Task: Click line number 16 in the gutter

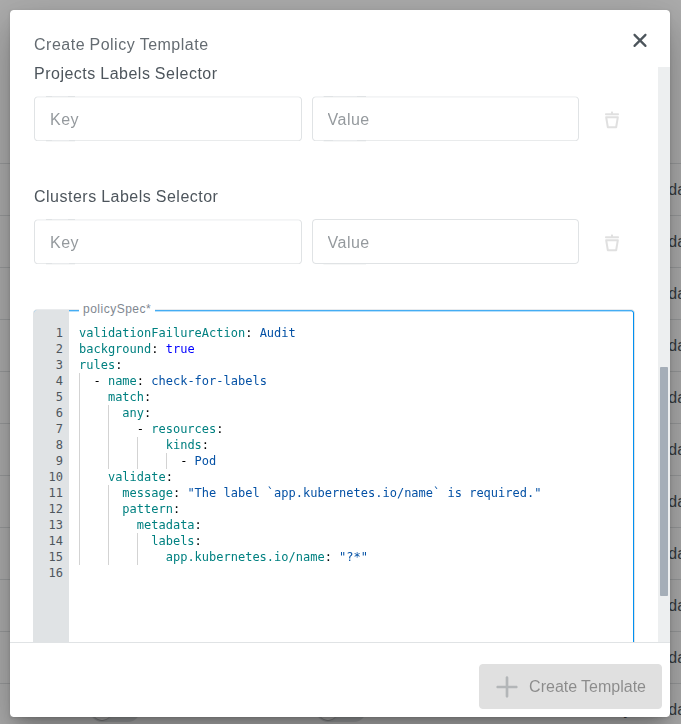Action: 56,573
